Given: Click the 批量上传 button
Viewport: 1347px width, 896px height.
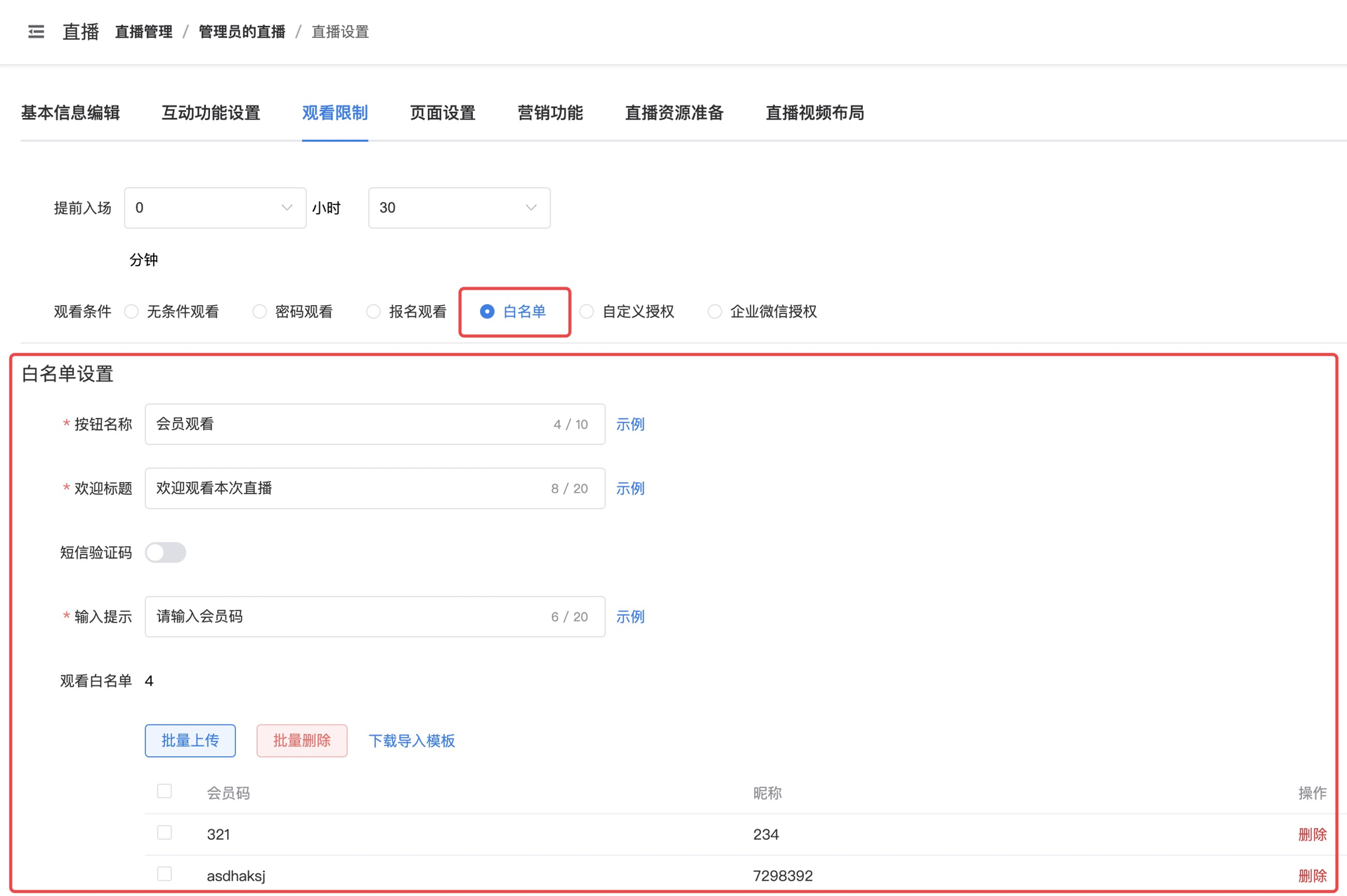Looking at the screenshot, I should [x=190, y=740].
